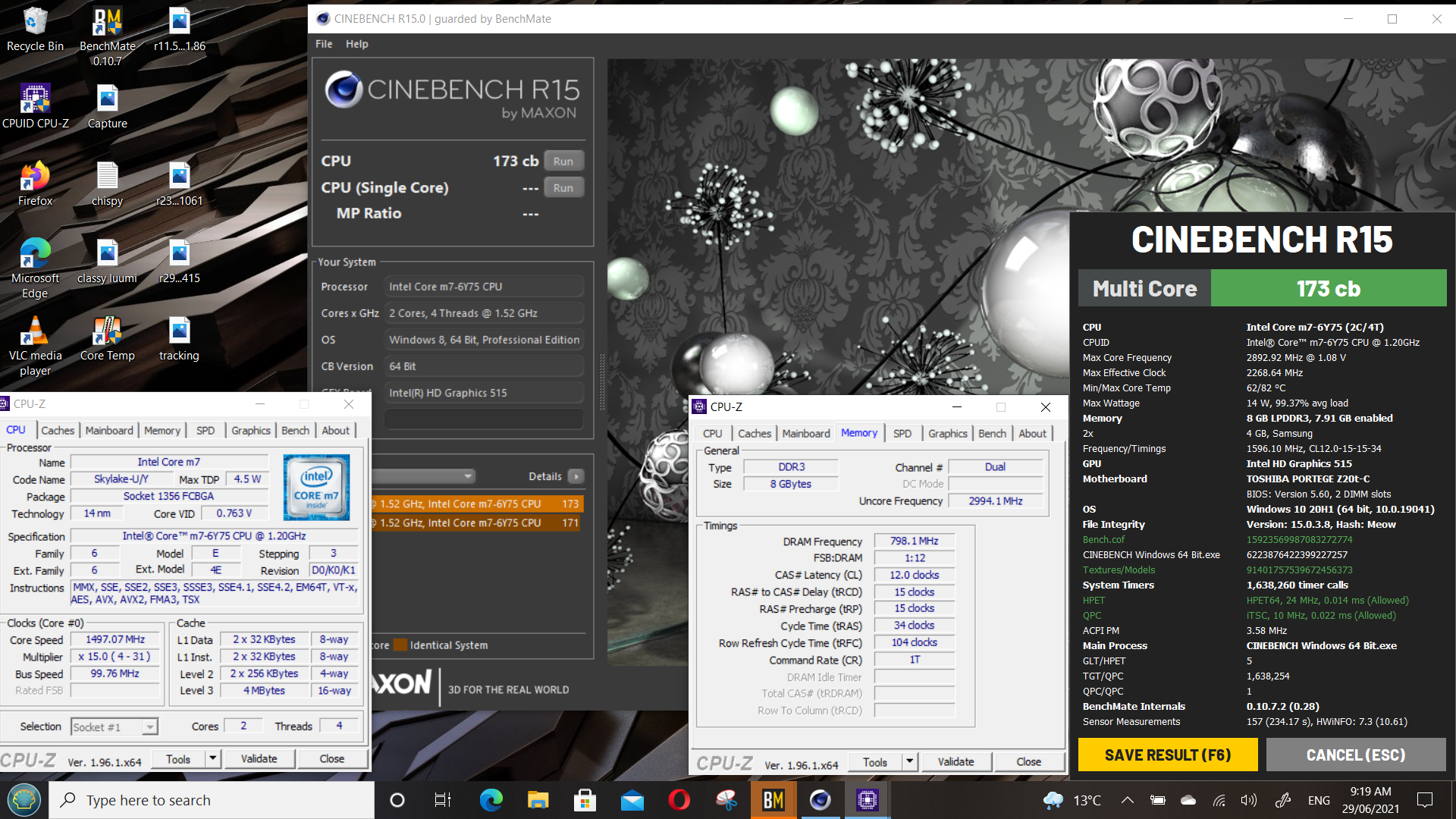This screenshot has height=819, width=1456.
Task: Click Validate in left CPU-Z window
Action: [259, 759]
